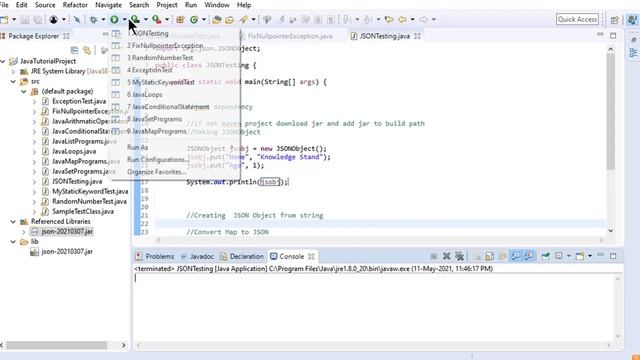
Task: Open the Refactor menu
Action: pyautogui.click(x=75, y=5)
